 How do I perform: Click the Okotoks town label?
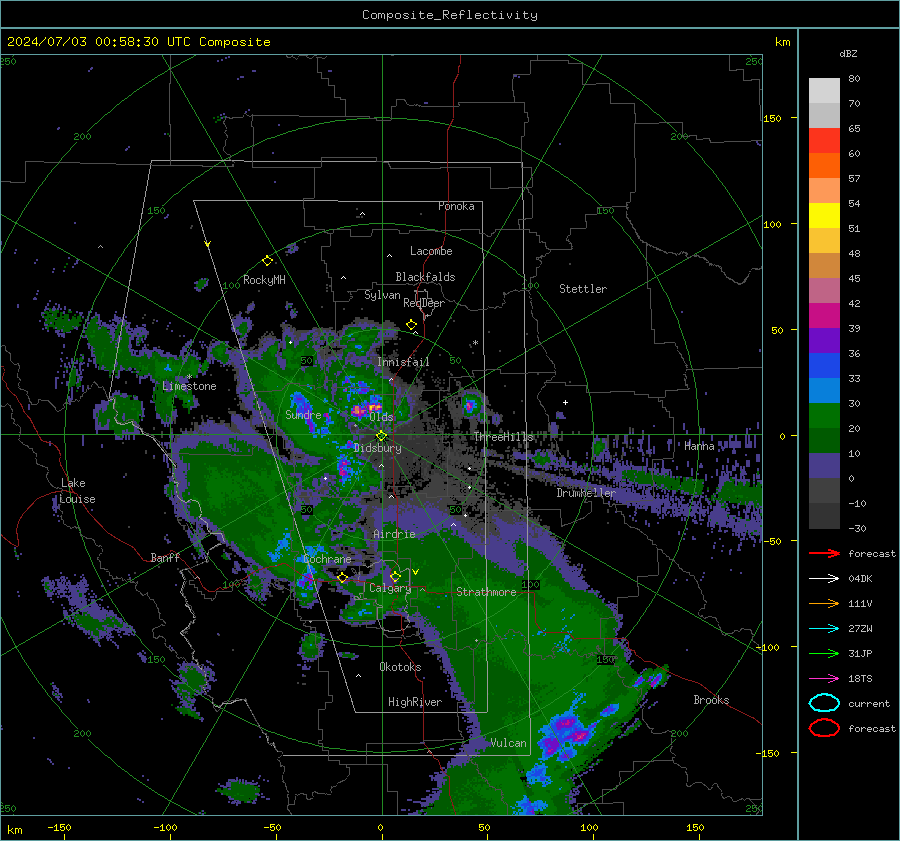[x=400, y=667]
